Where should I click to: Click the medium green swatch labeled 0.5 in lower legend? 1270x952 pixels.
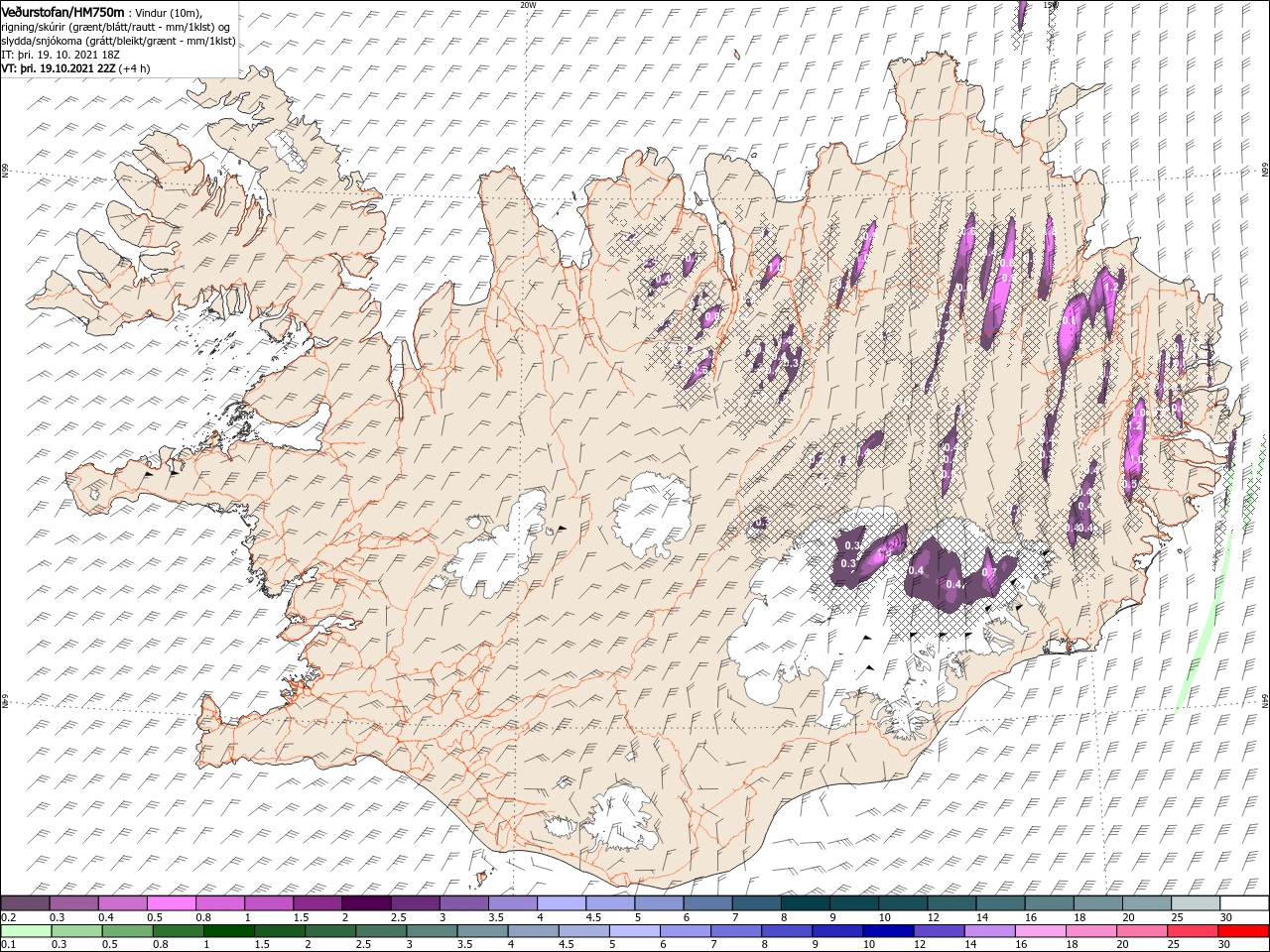pos(127,932)
